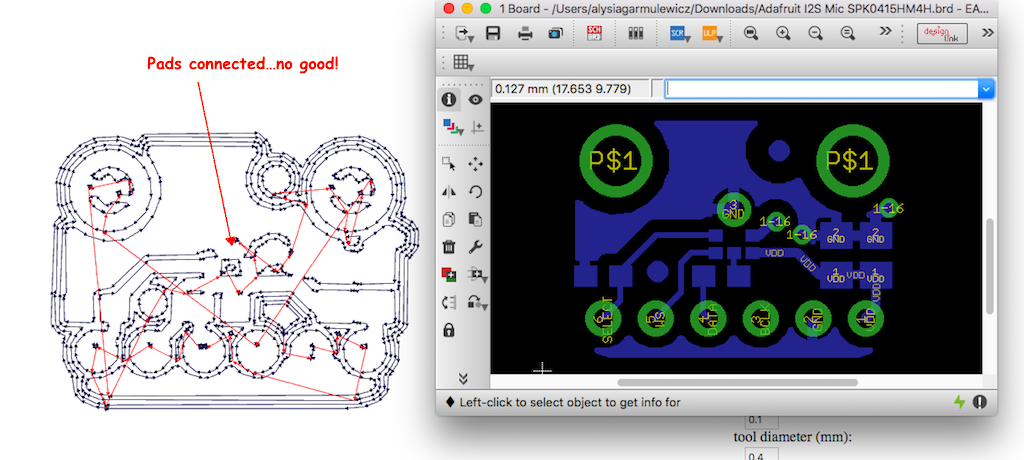Click the DATA header pad
The width and height of the screenshot is (1024, 460).
(x=711, y=318)
